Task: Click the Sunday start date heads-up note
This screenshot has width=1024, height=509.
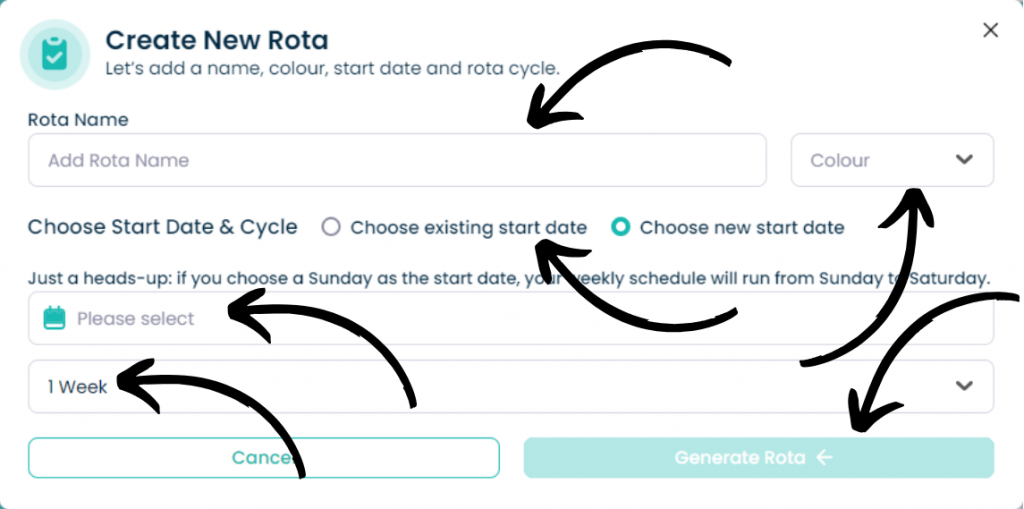Action: pyautogui.click(x=509, y=278)
